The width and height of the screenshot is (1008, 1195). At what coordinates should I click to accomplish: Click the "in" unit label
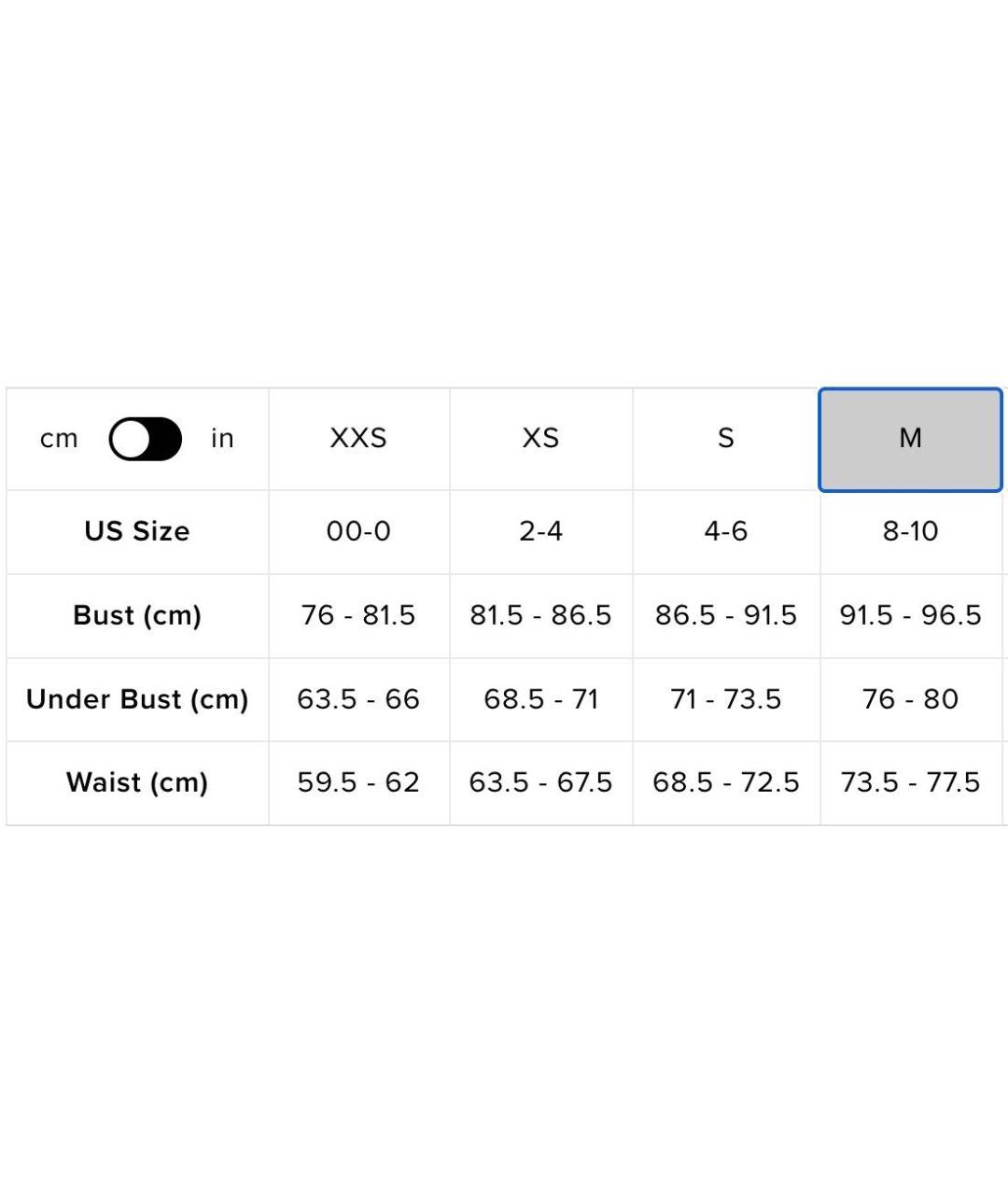[x=222, y=439]
